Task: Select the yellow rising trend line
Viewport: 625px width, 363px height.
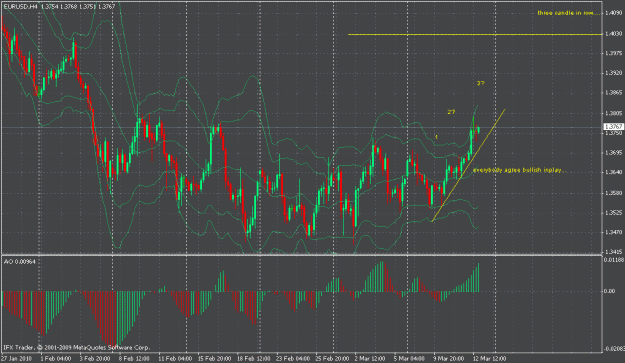Action: point(468,165)
